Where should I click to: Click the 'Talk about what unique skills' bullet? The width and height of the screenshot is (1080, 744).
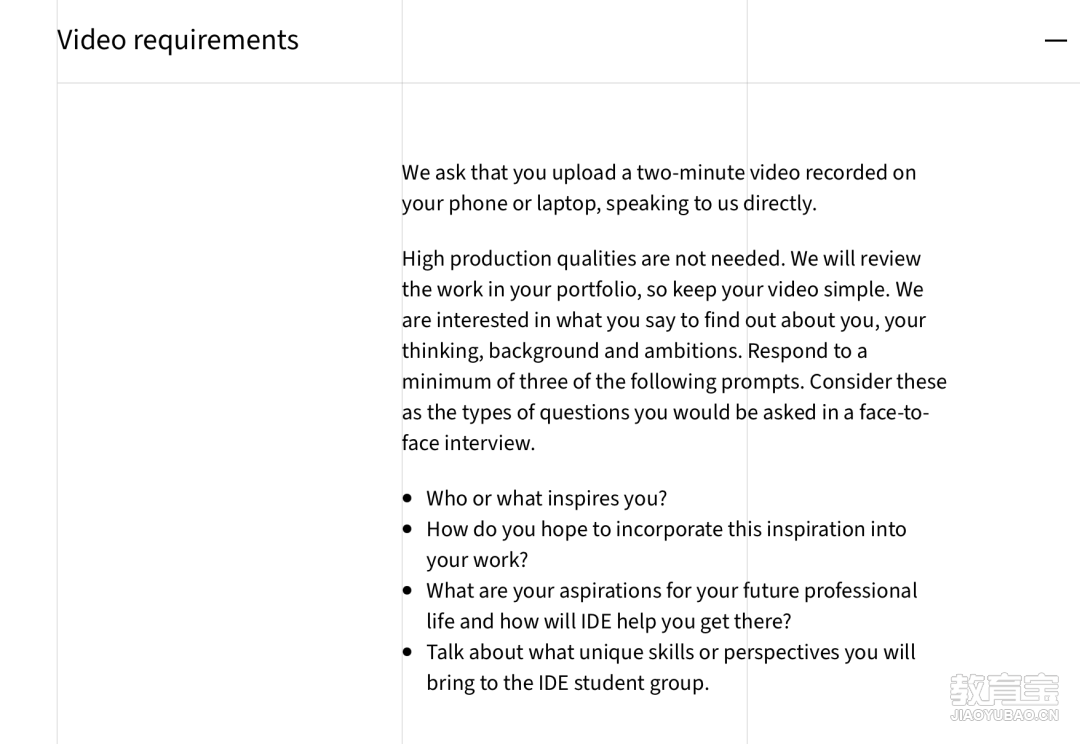coord(671,667)
